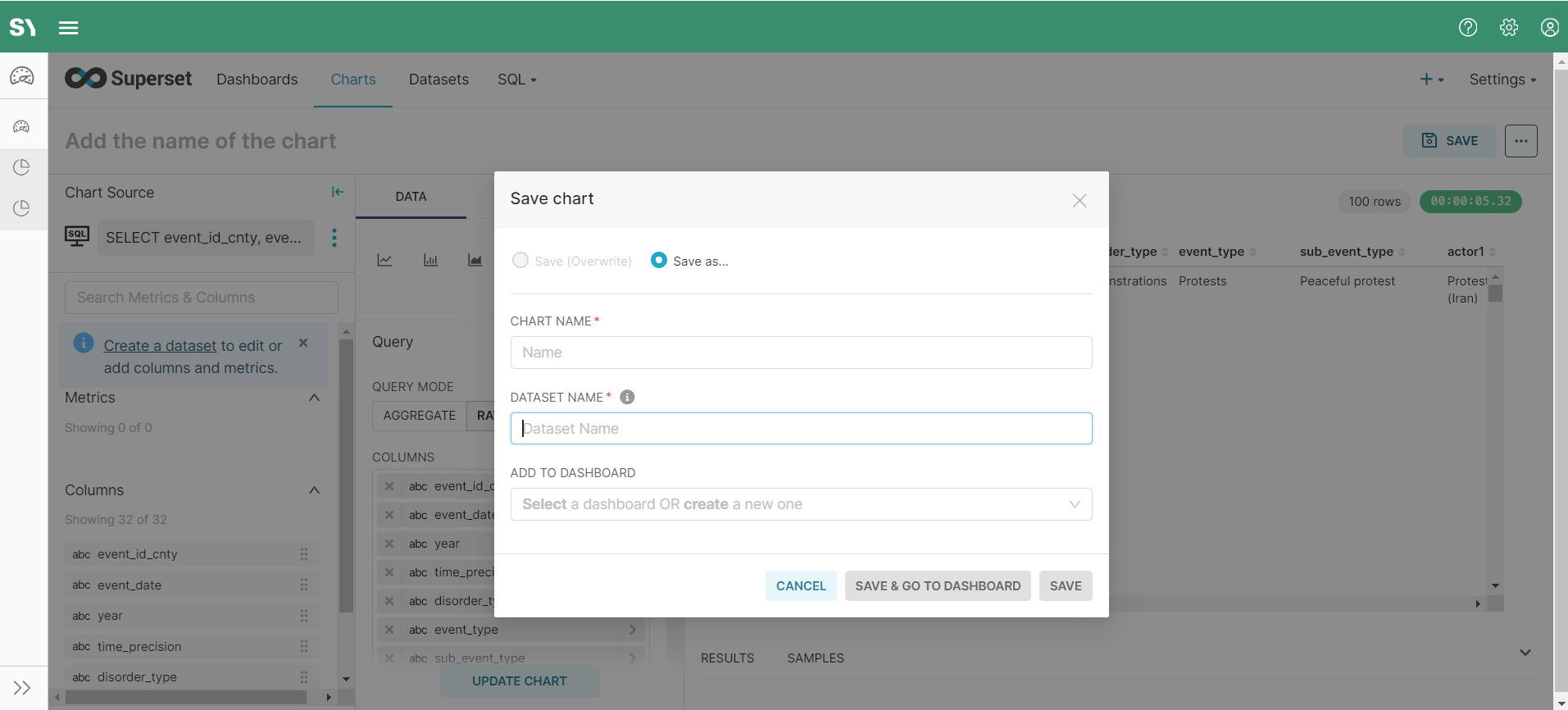
Task: Select the Save as... radio option
Action: [x=659, y=261]
